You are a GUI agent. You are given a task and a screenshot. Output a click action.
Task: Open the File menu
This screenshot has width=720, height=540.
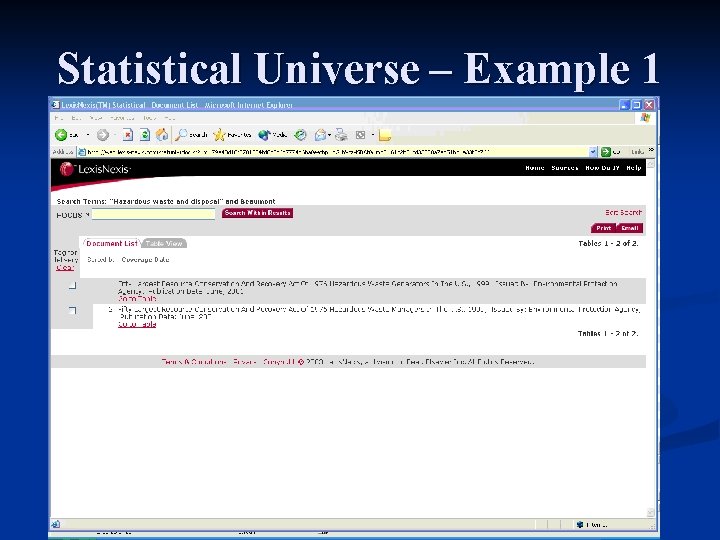point(58,118)
